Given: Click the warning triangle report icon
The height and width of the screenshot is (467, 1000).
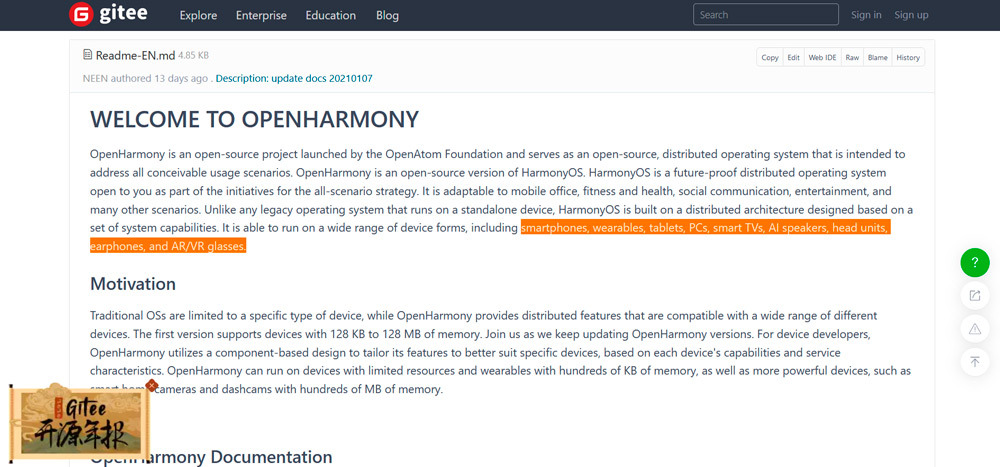Looking at the screenshot, I should [x=975, y=328].
